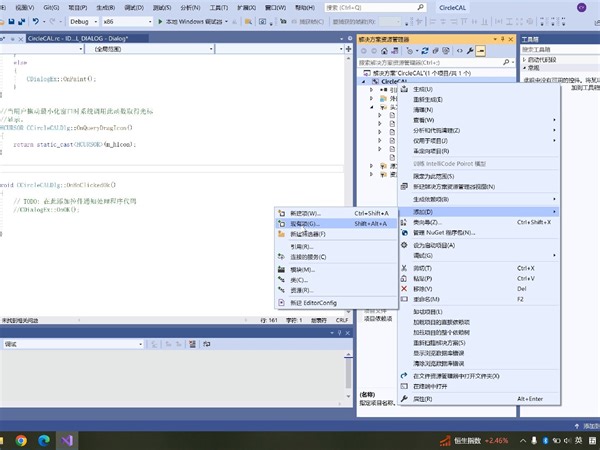Click the Clear All icon in output toolbar
Image resolution: width=600 pixels, height=450 pixels.
click(192, 344)
